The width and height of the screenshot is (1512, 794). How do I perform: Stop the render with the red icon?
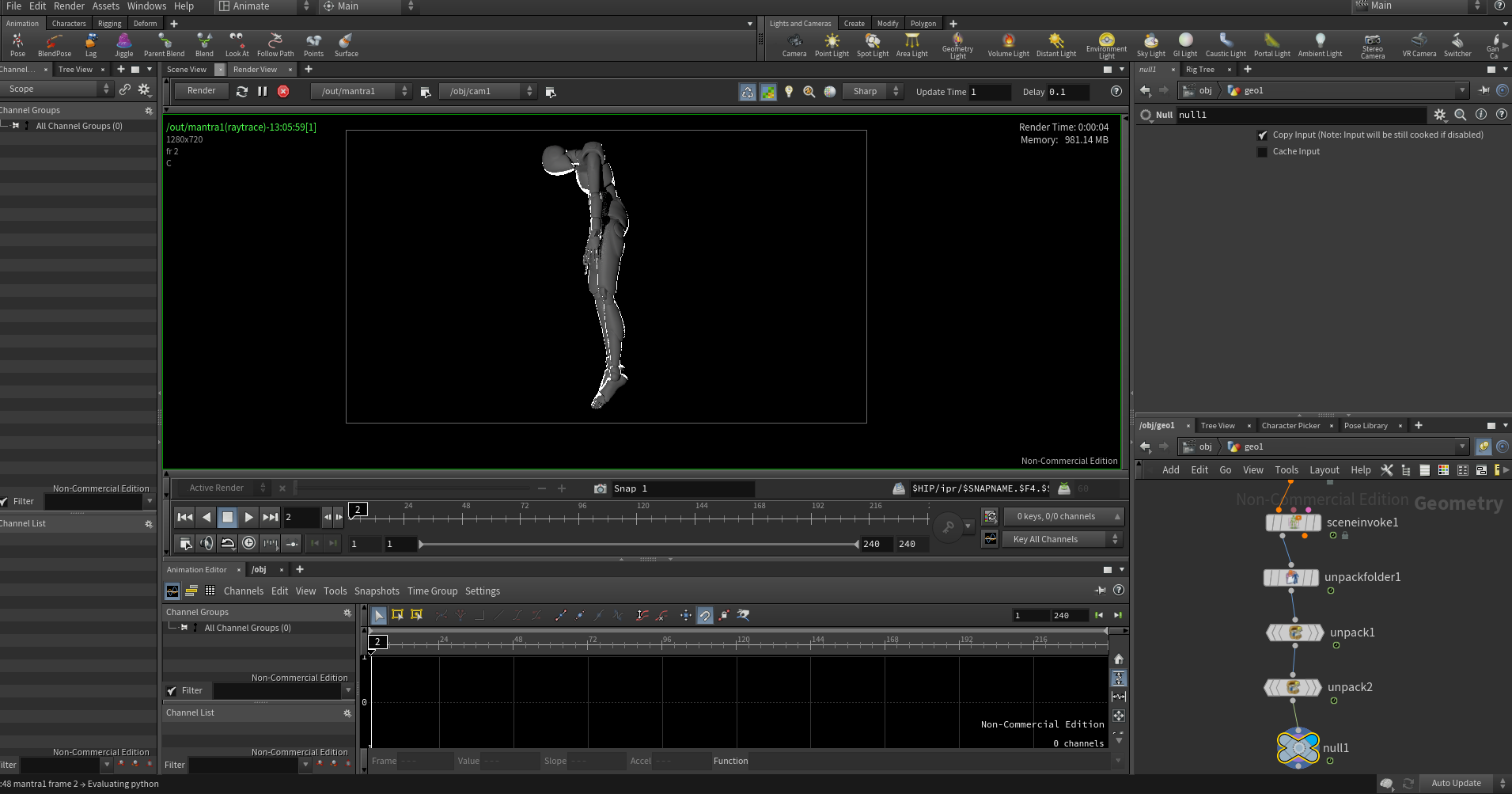[x=283, y=91]
